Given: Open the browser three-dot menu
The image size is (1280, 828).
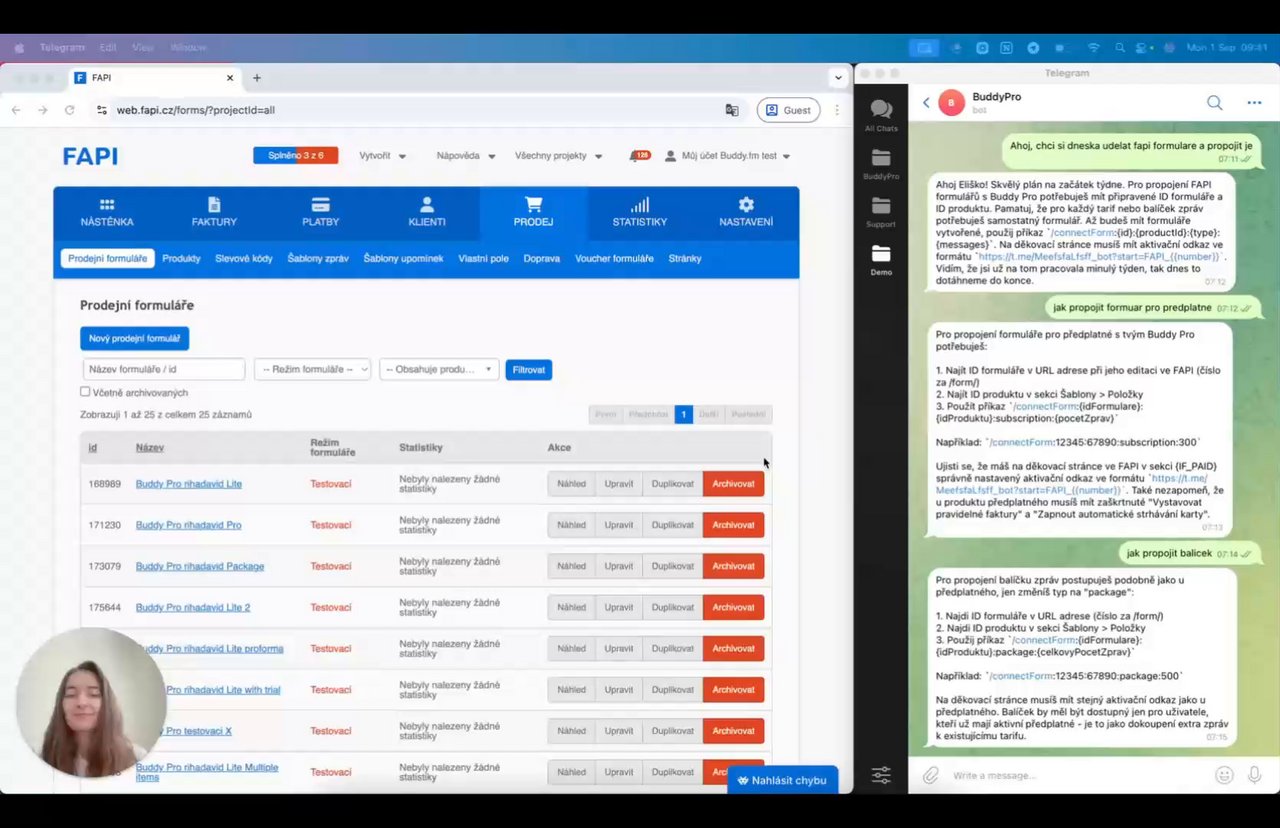Looking at the screenshot, I should [x=837, y=110].
